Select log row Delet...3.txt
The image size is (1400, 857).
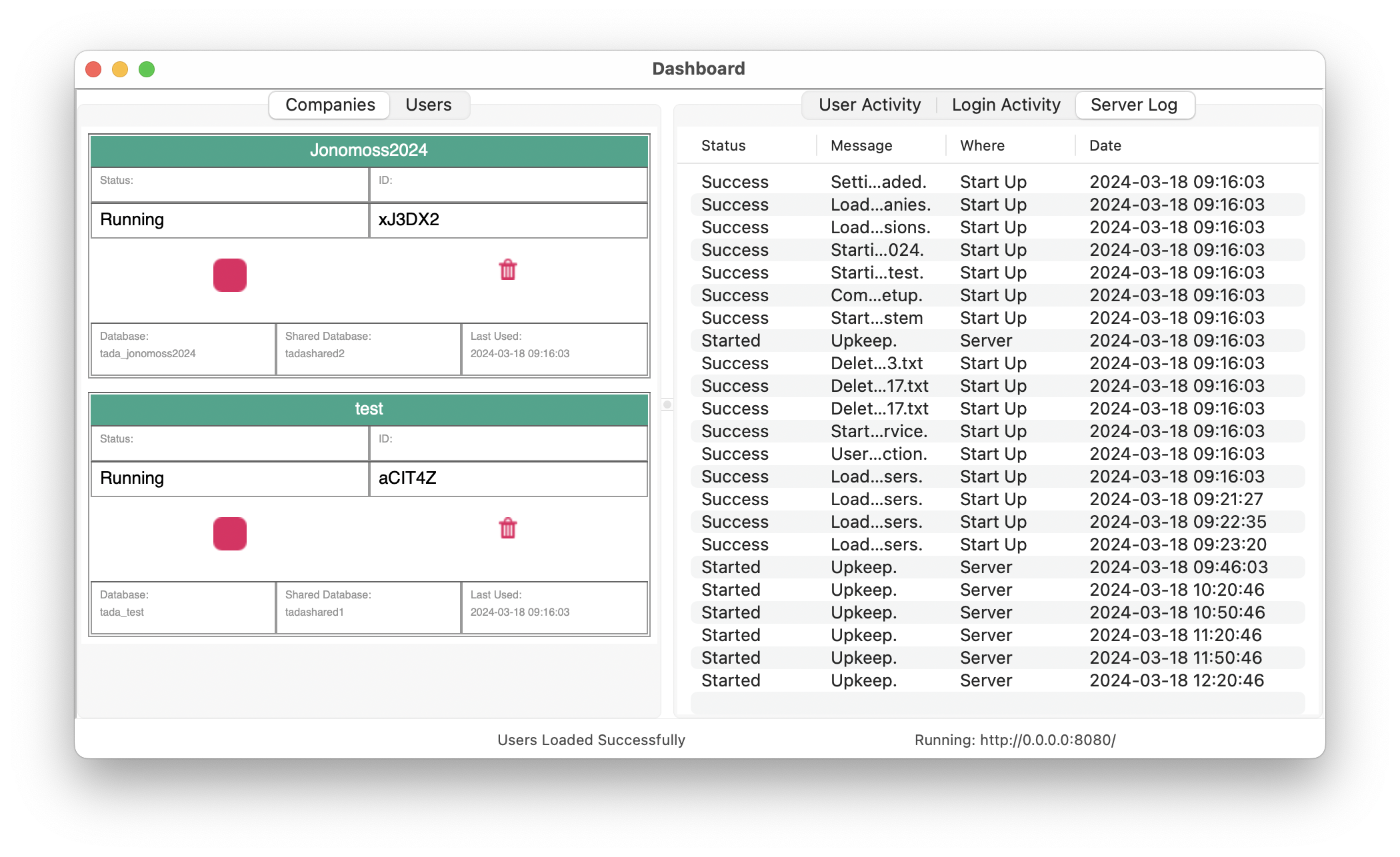click(x=997, y=363)
